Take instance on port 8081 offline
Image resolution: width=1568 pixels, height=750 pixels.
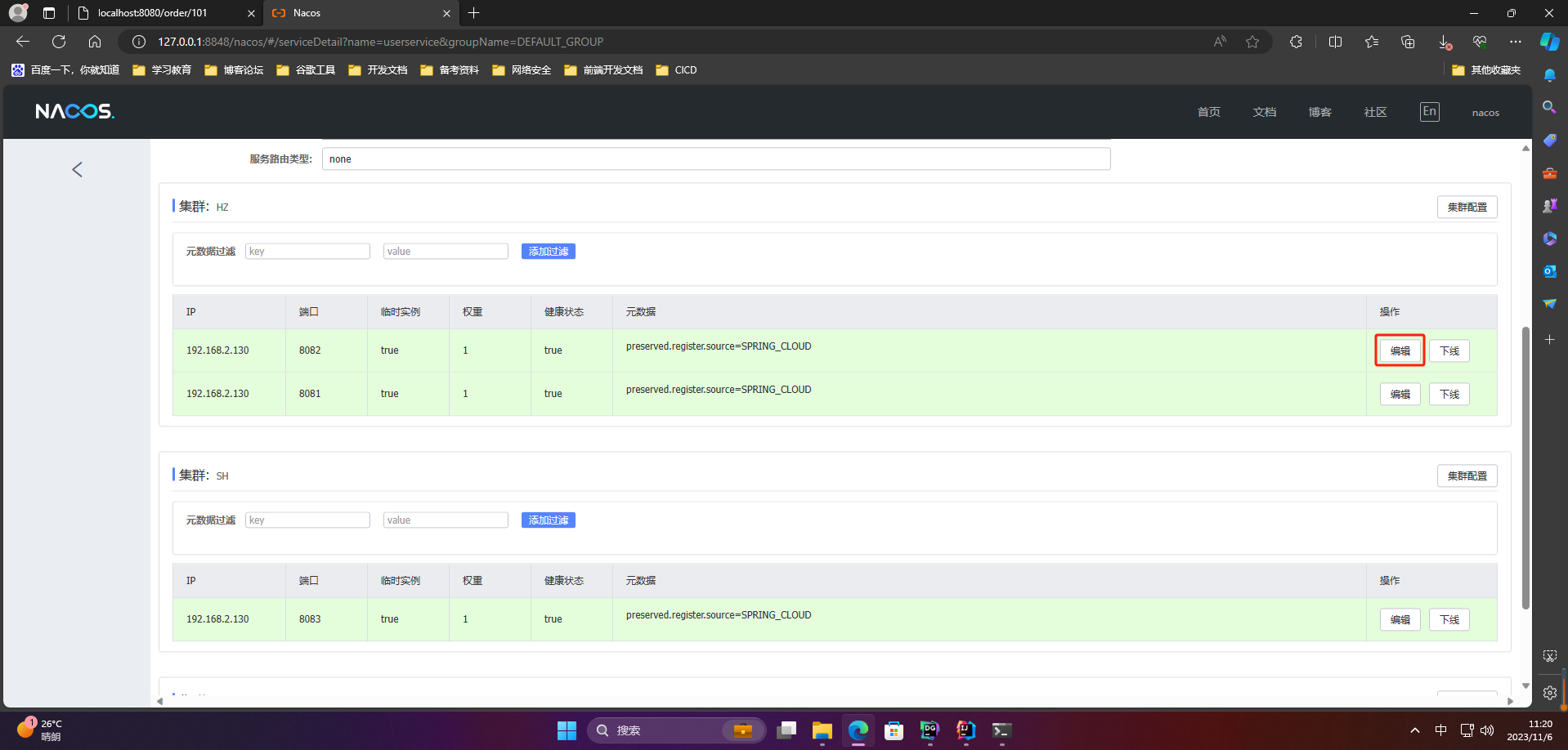[1449, 395]
